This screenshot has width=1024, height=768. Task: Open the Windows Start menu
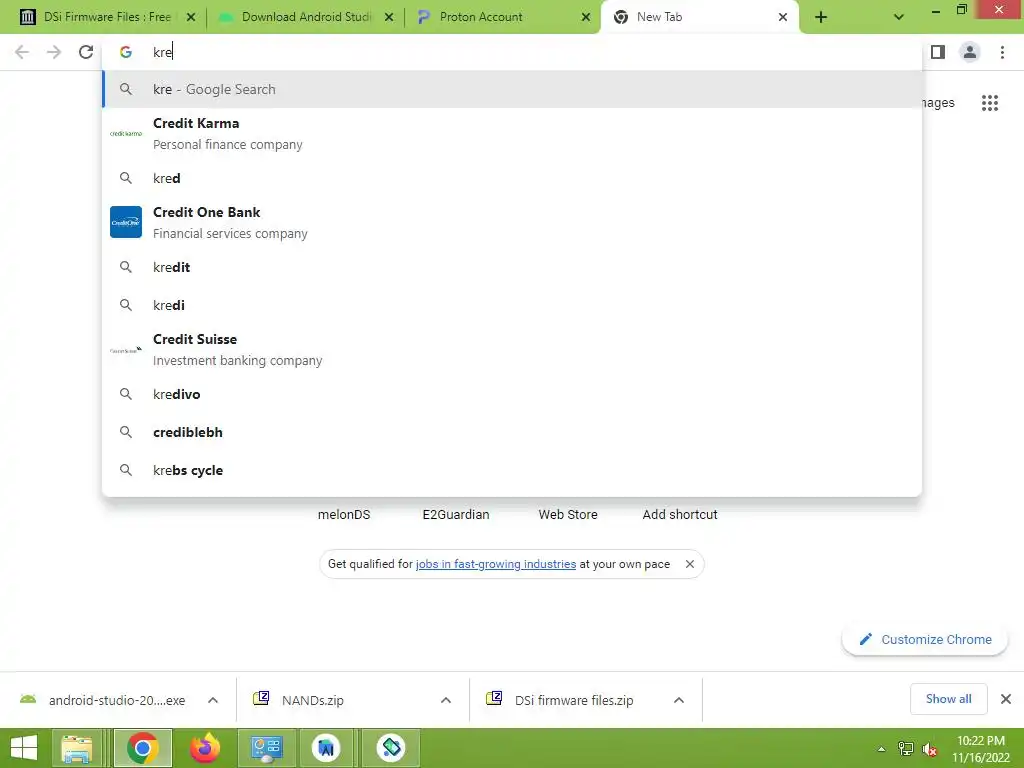[24, 748]
